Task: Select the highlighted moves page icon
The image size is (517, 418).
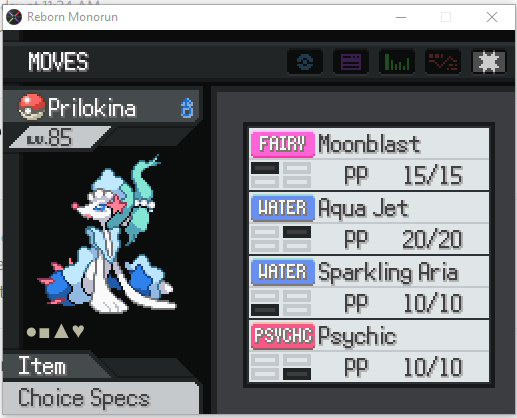Action: (489, 62)
